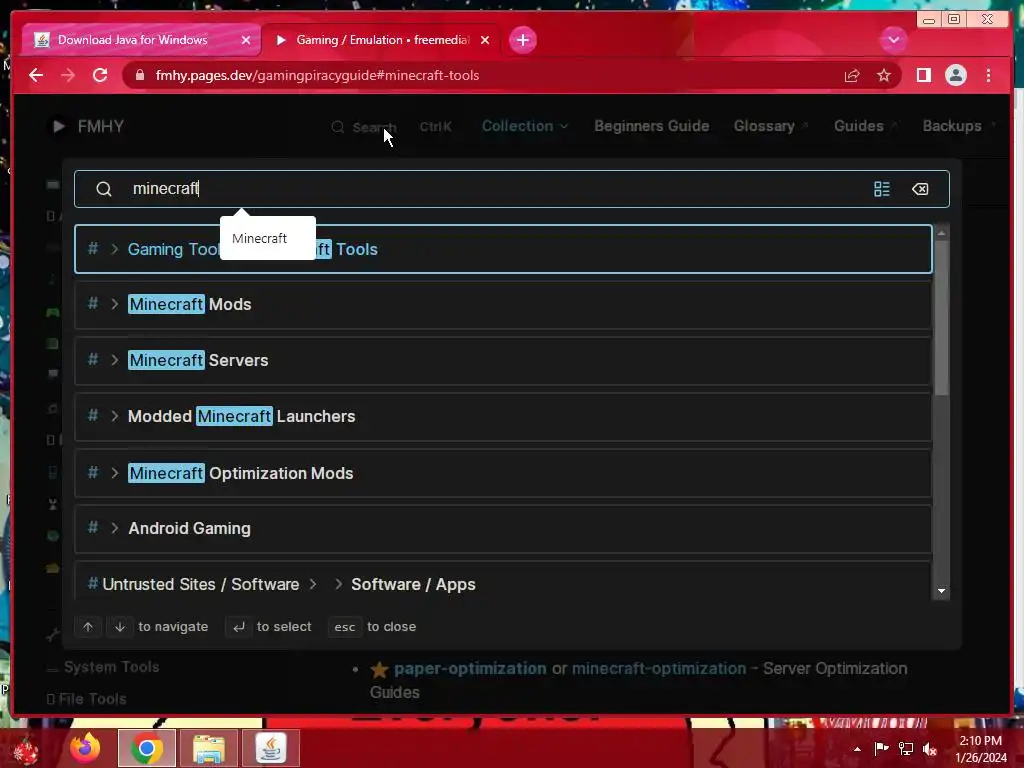Image resolution: width=1024 pixels, height=768 pixels.
Task: Open a new tab with the plus button
Action: [x=522, y=40]
